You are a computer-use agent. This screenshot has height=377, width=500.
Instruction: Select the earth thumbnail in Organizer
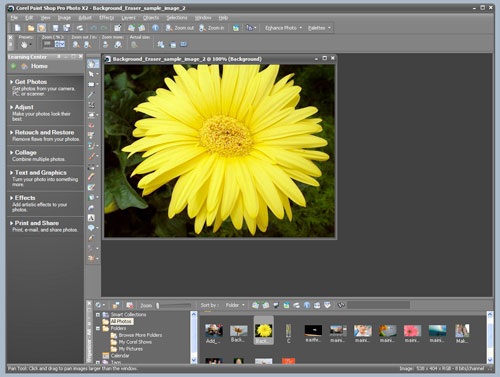click(x=313, y=330)
